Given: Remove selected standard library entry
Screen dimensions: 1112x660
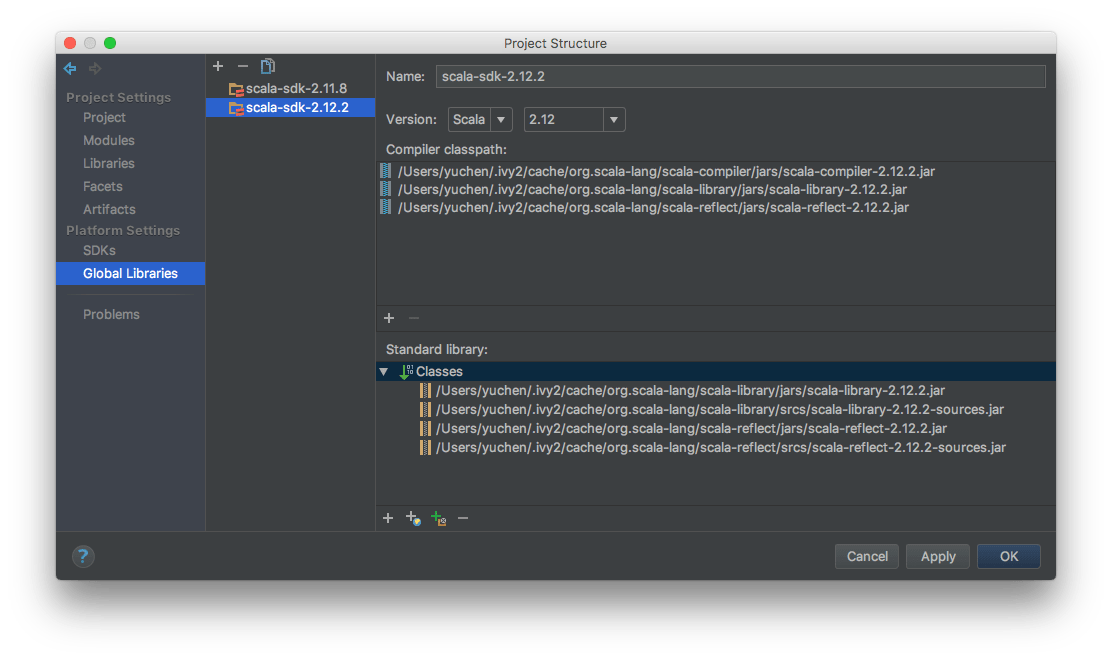Looking at the screenshot, I should click(463, 518).
